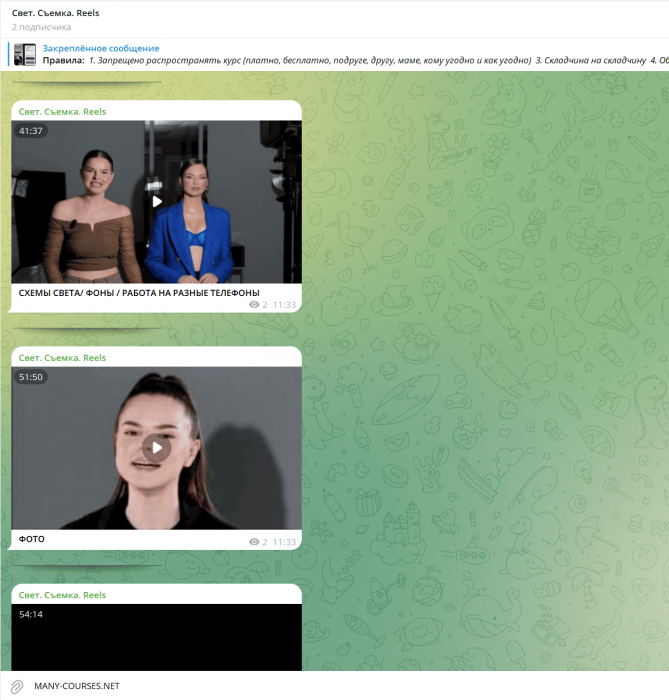Open the "Закреплённое сообщение" pinned label

pyautogui.click(x=100, y=48)
